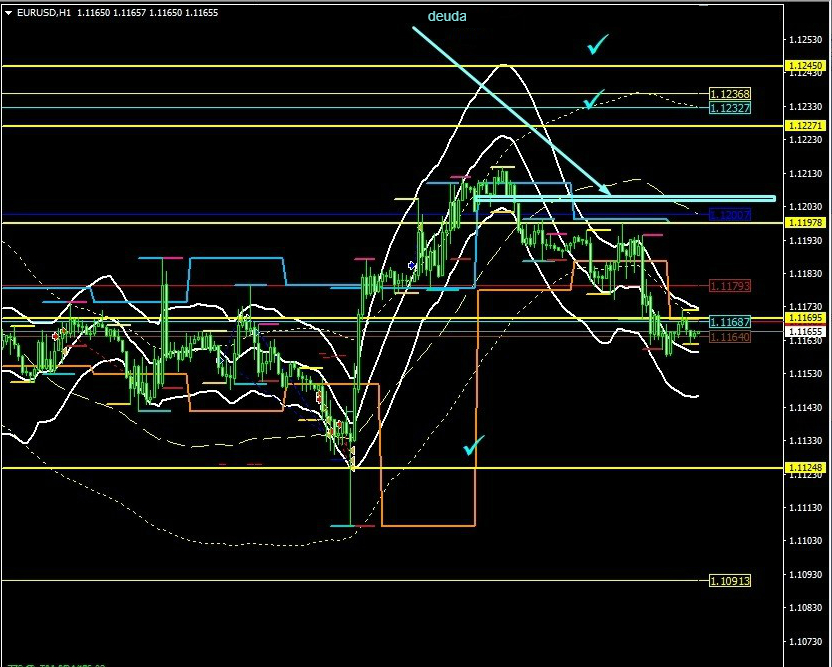Viewport: 832px width, 667px height.
Task: Click the 1.12230 price axis value
Action: tap(806, 140)
